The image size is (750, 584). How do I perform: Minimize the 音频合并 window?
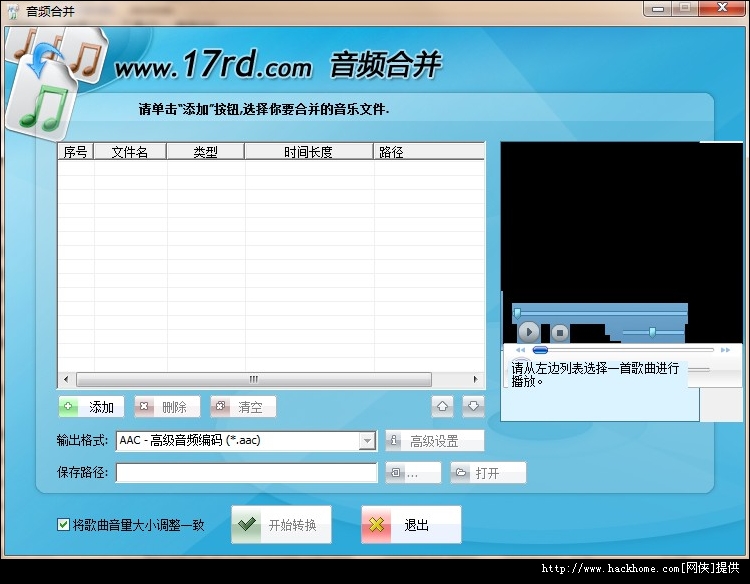[x=658, y=9]
